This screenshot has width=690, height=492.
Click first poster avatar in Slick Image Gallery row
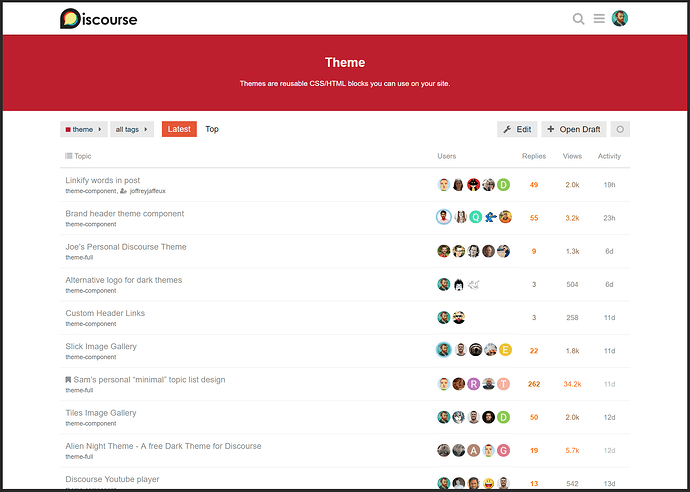pos(444,350)
